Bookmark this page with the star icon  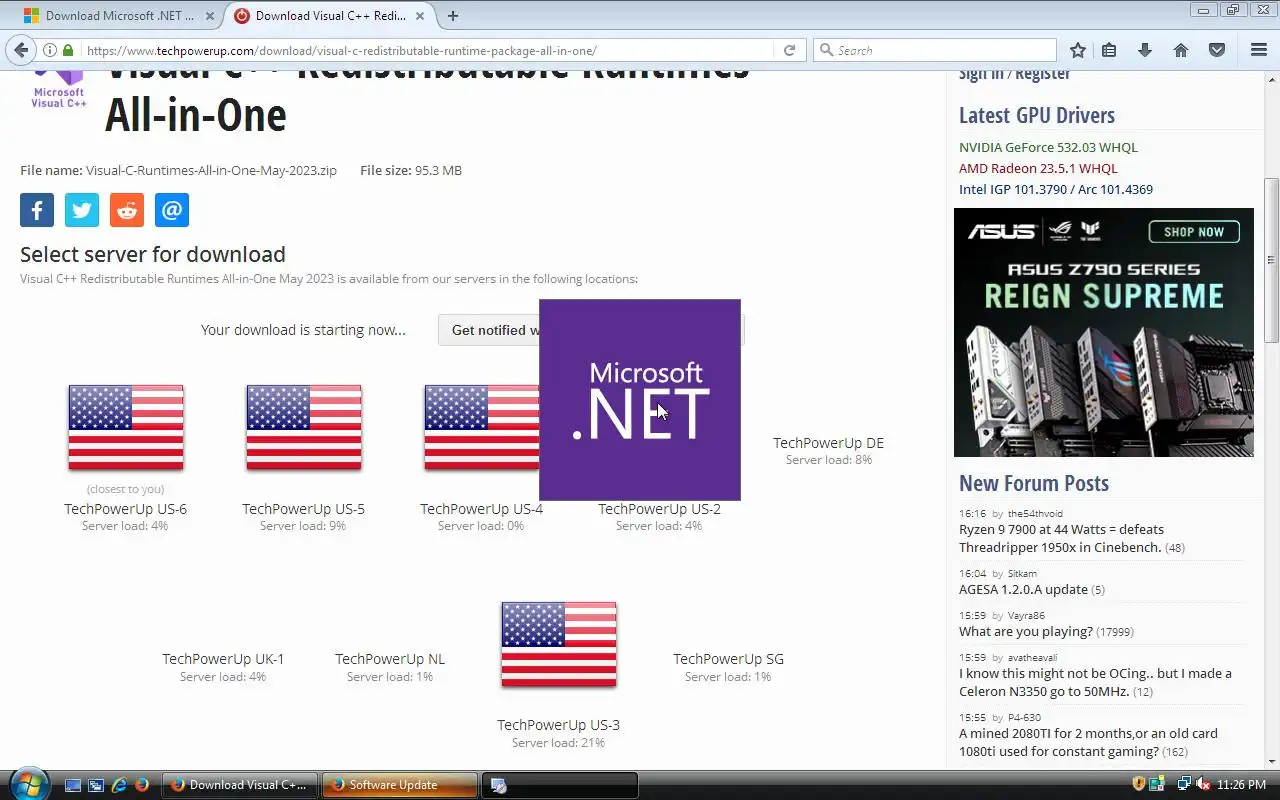(x=1077, y=50)
